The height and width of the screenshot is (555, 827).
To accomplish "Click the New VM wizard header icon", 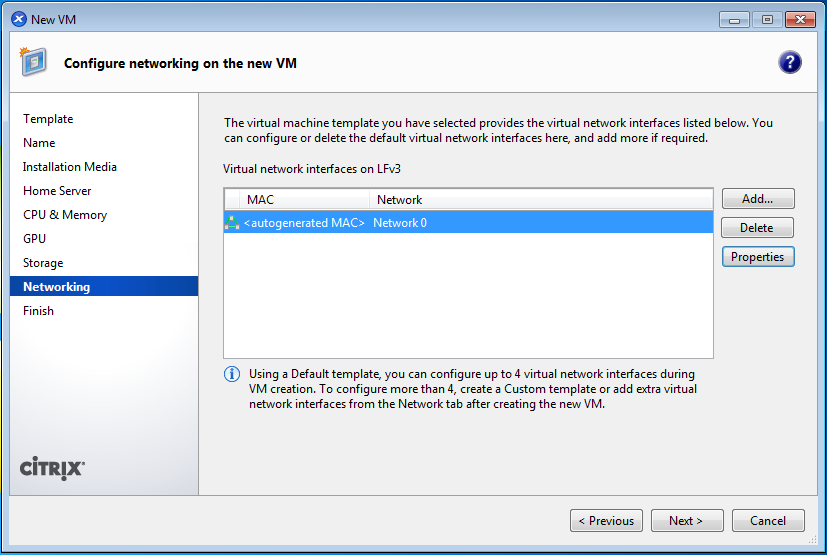I will tap(33, 62).
